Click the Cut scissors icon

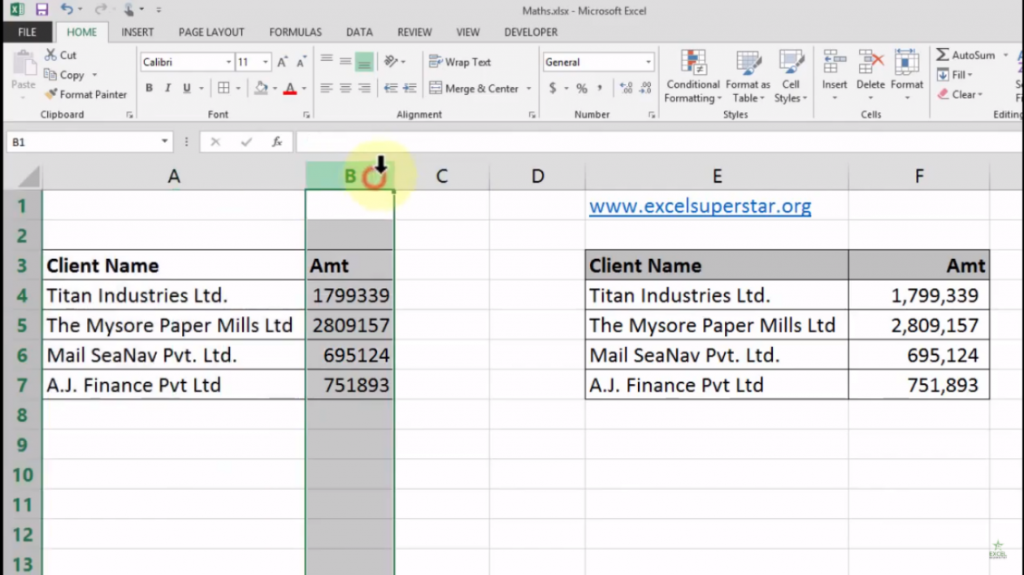pyautogui.click(x=50, y=55)
